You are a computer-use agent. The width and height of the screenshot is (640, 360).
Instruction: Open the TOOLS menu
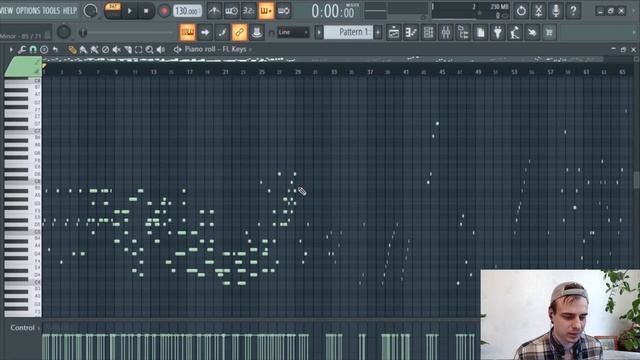tap(51, 11)
